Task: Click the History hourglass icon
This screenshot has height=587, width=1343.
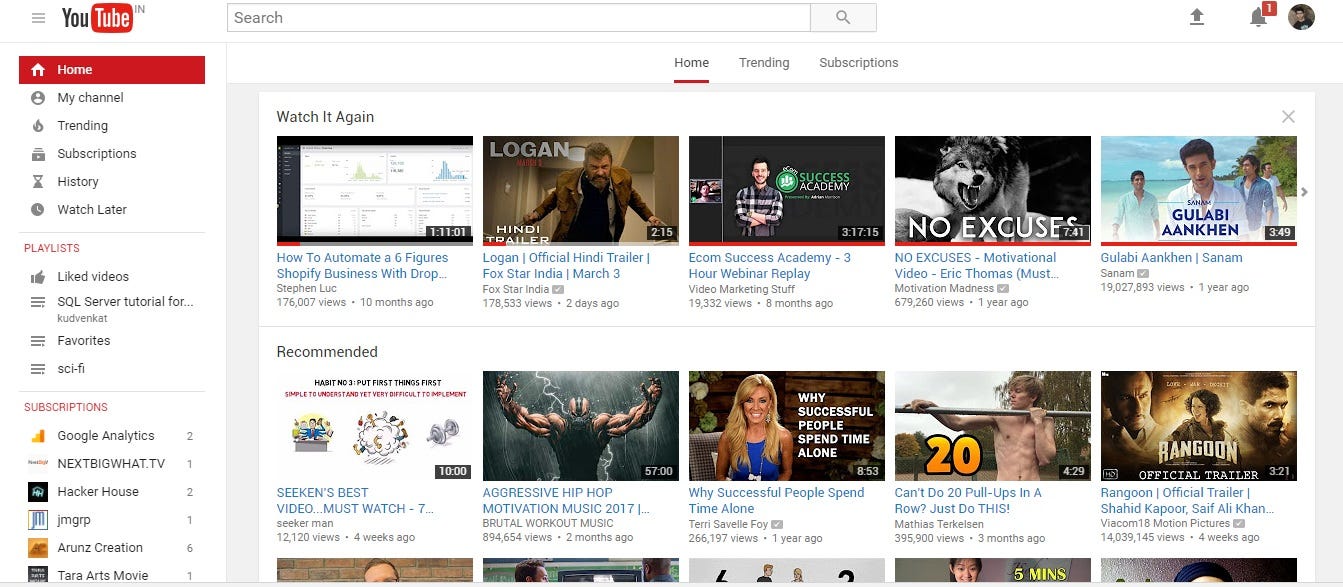Action: click(x=38, y=182)
